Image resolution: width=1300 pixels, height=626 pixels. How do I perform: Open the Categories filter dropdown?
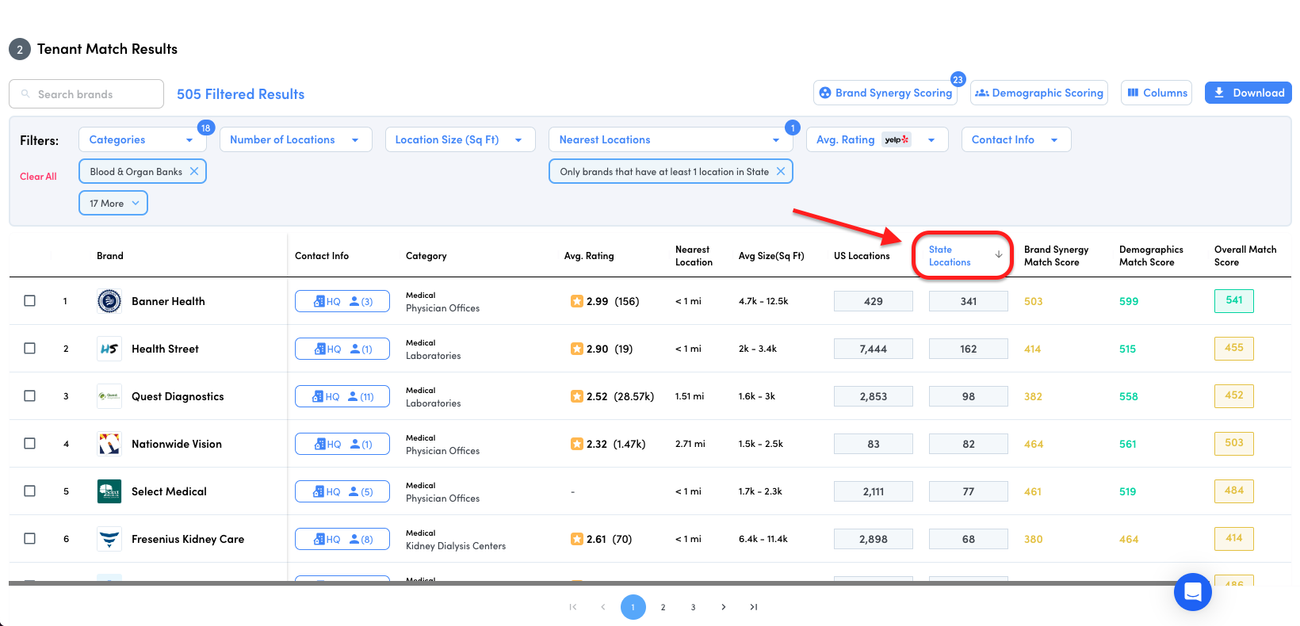click(142, 140)
